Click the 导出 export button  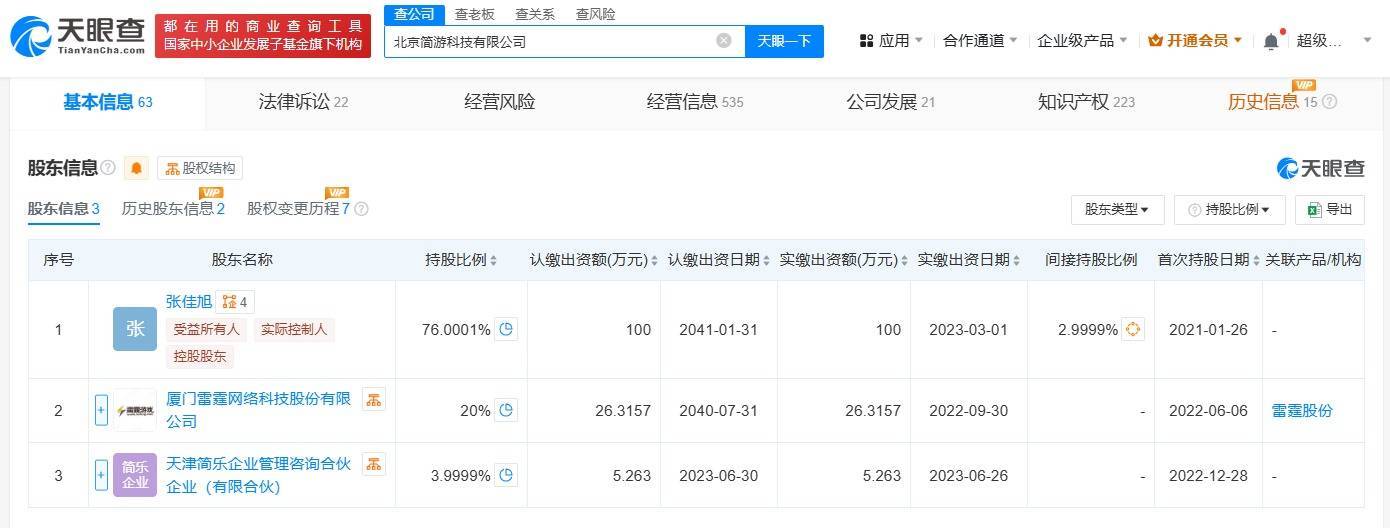(1330, 210)
